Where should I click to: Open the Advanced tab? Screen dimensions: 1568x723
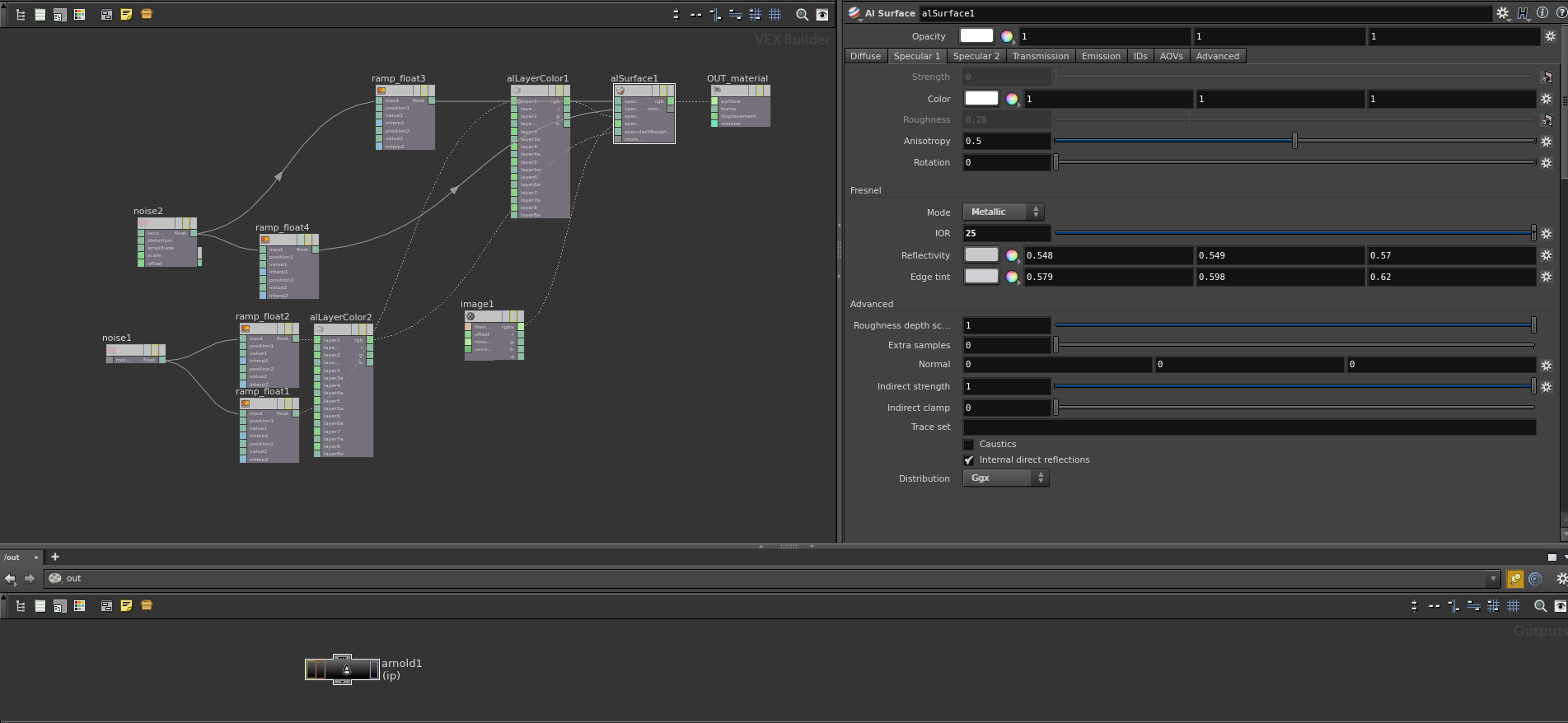point(1217,56)
